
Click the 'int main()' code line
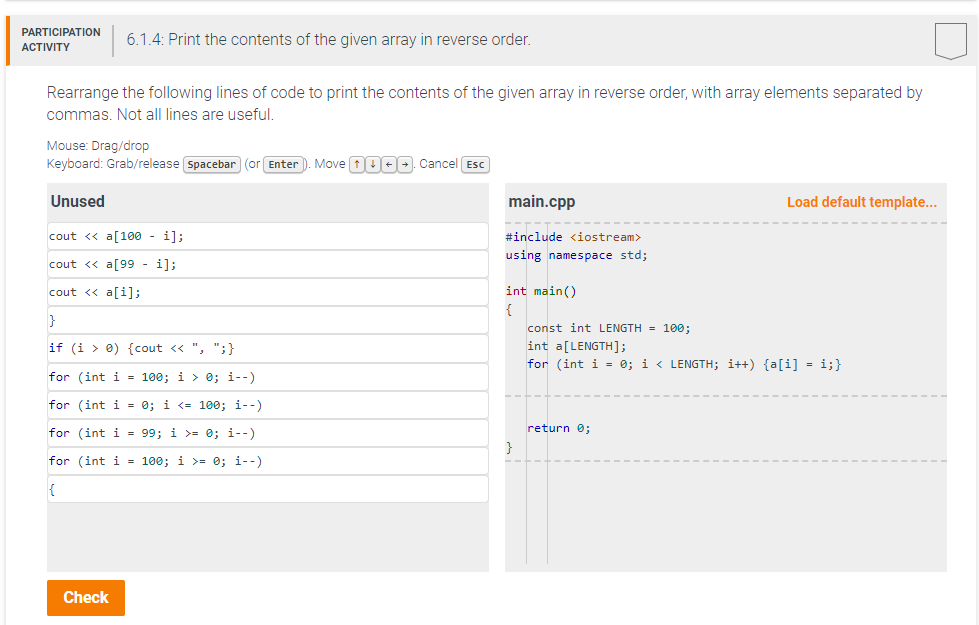pos(541,292)
